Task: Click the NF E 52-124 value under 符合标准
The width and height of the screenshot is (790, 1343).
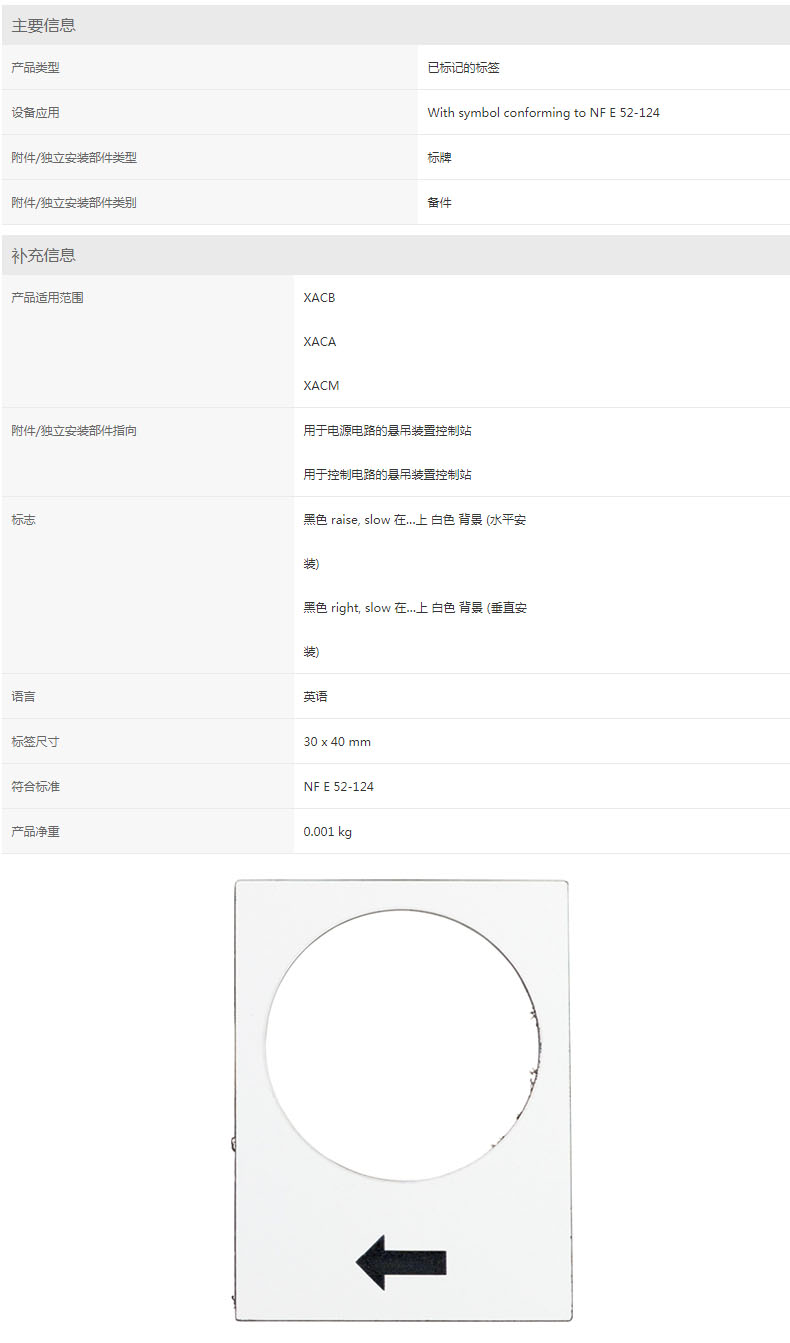Action: pyautogui.click(x=338, y=787)
